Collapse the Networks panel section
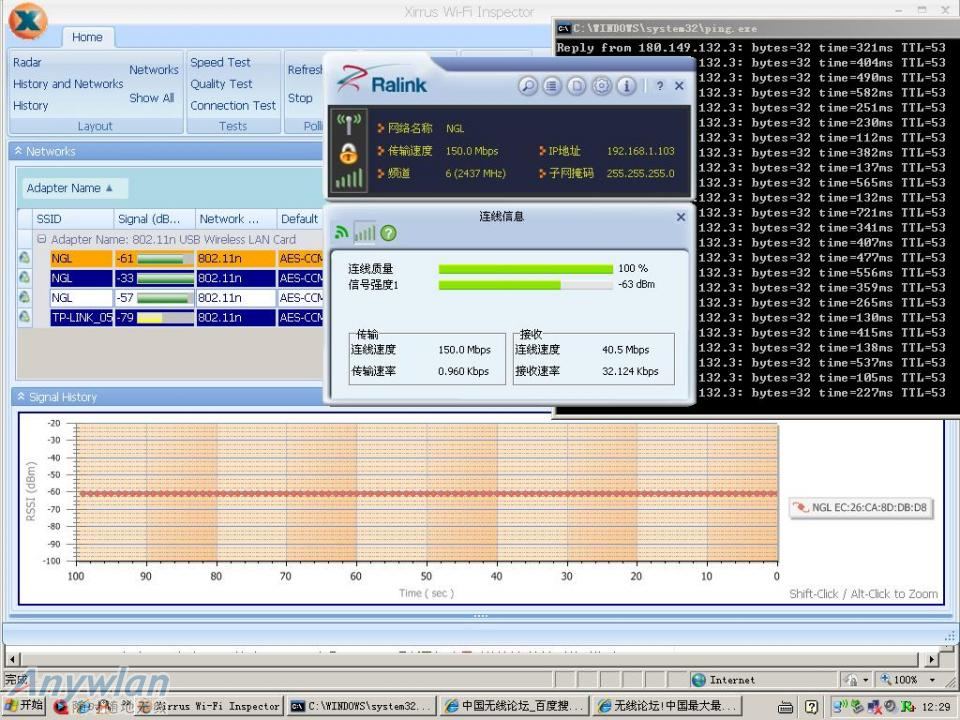Screen dimensions: 960x720 18,151
